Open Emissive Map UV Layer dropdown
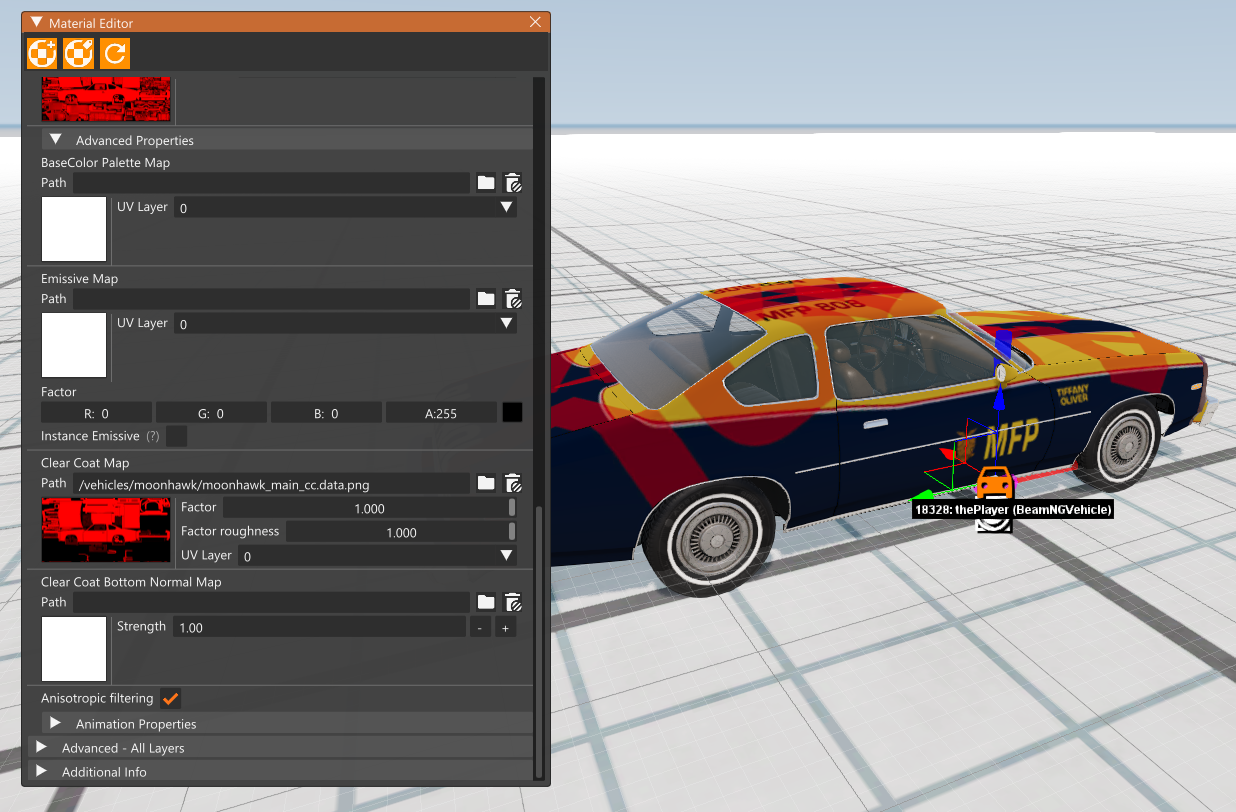The width and height of the screenshot is (1236, 812). 345,324
